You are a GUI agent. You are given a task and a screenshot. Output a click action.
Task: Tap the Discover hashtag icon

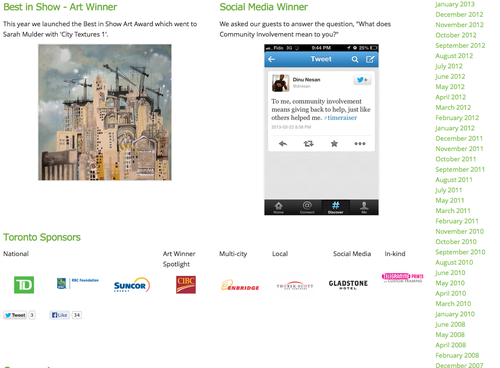click(x=336, y=207)
